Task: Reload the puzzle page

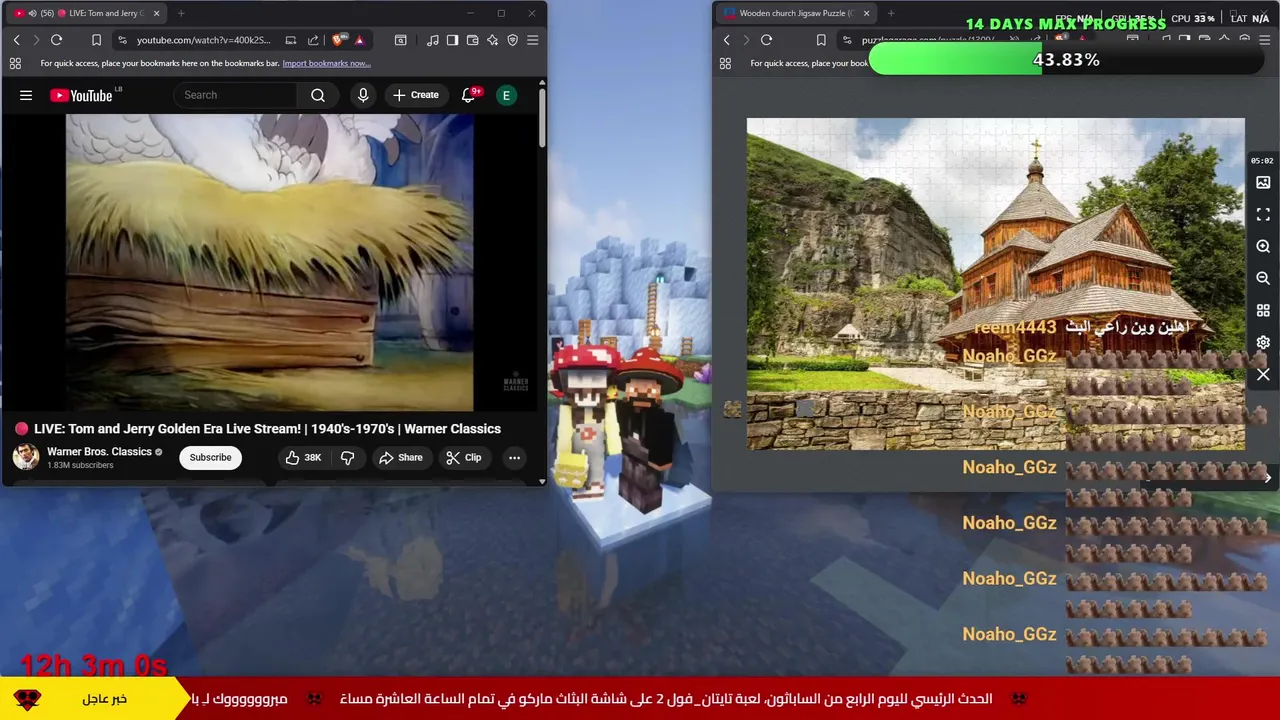Action: (x=766, y=40)
